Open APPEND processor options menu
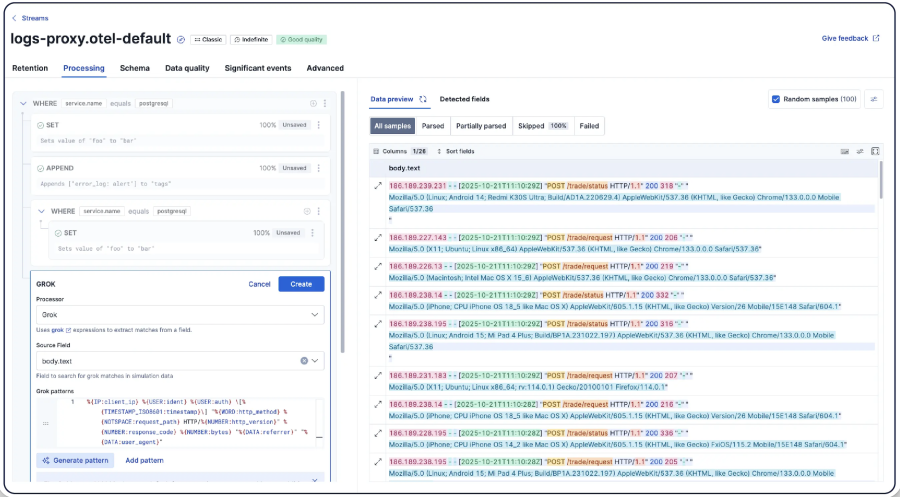Viewport: 900px width, 497px height. 319,168
